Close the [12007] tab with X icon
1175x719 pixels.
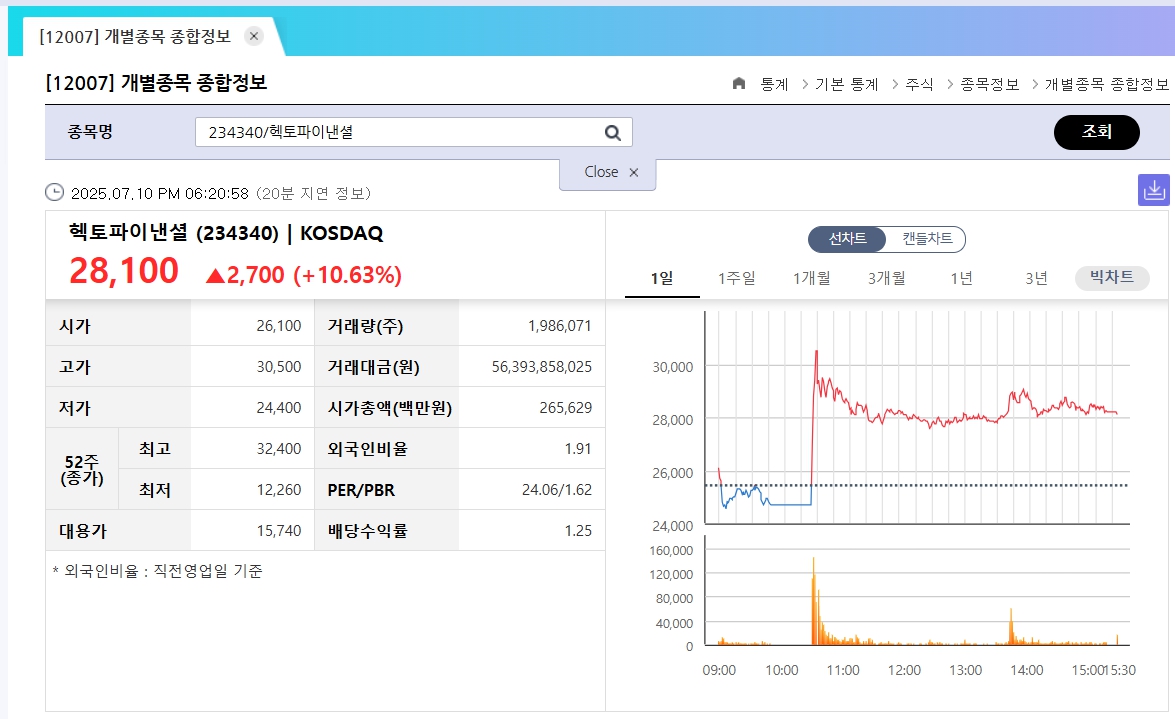click(254, 36)
